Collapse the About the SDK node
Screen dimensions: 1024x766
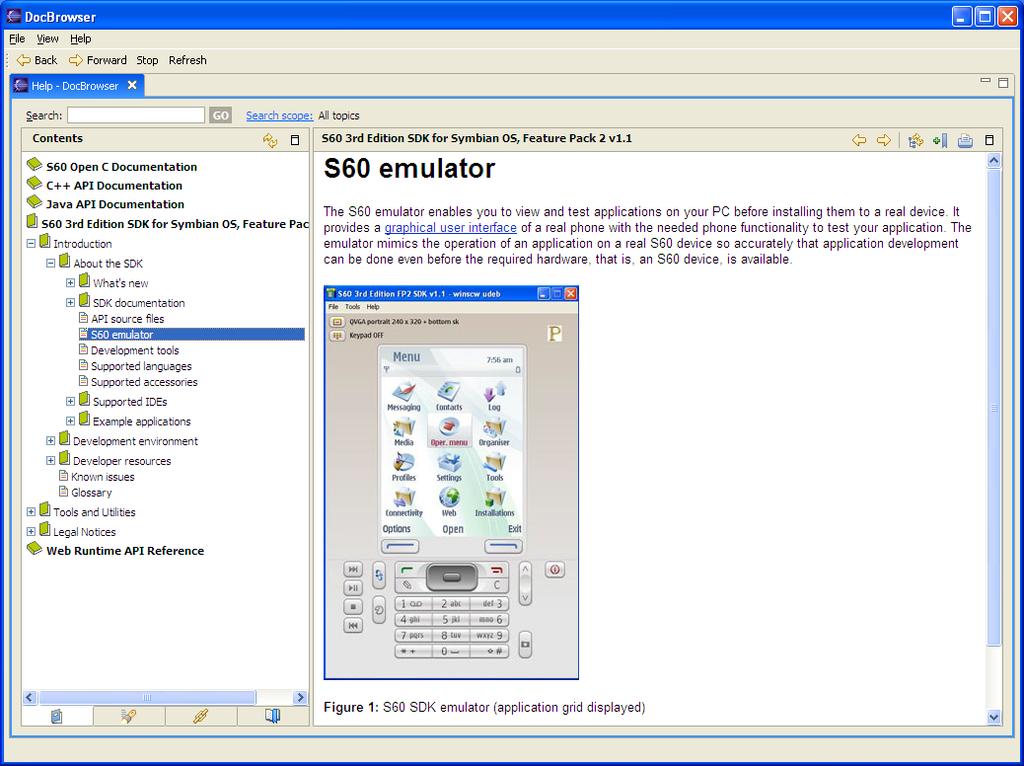[x=50, y=263]
